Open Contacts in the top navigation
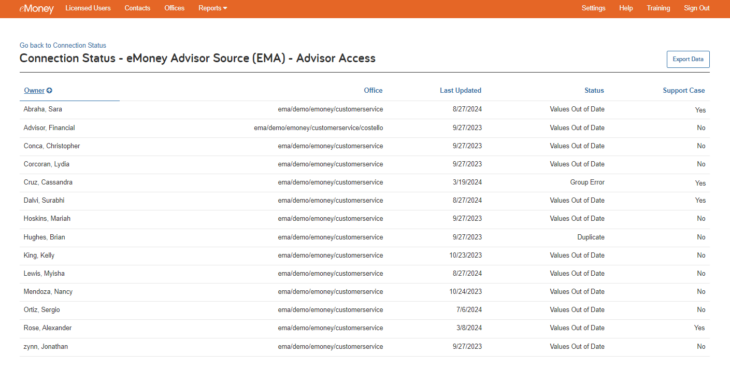 coord(137,8)
